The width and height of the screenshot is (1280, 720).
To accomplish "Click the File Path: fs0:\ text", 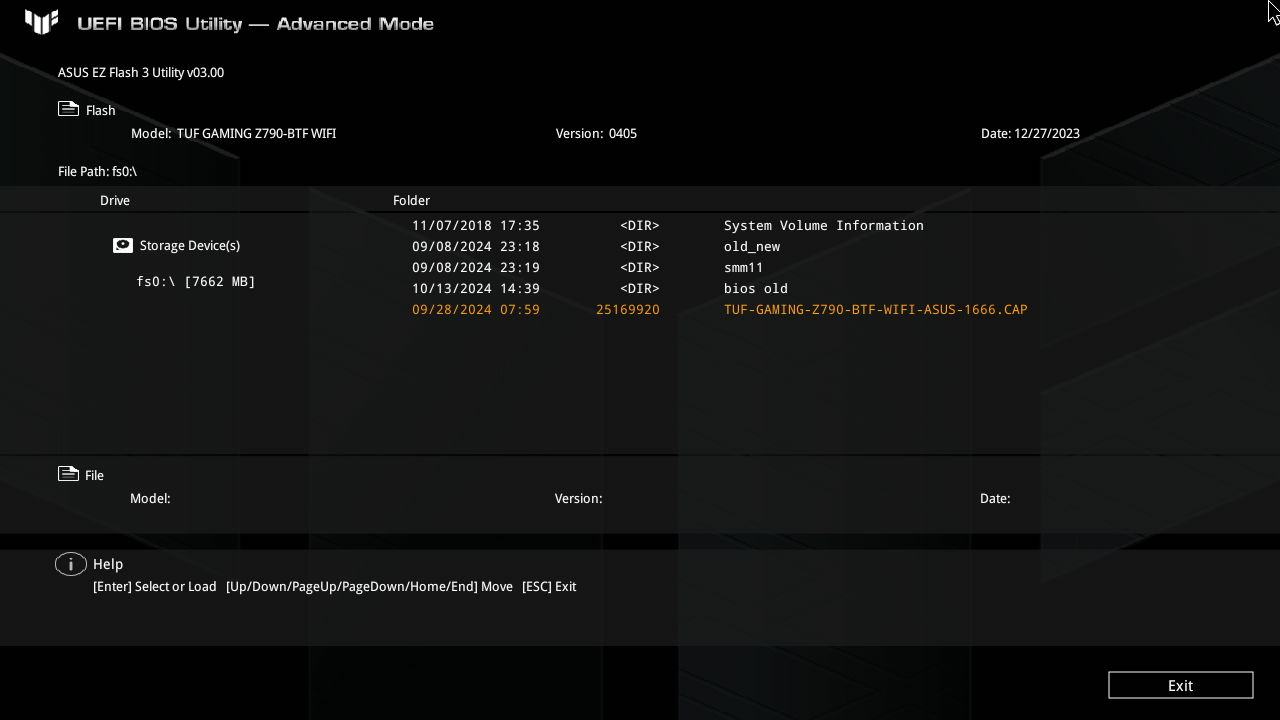I will [97, 171].
